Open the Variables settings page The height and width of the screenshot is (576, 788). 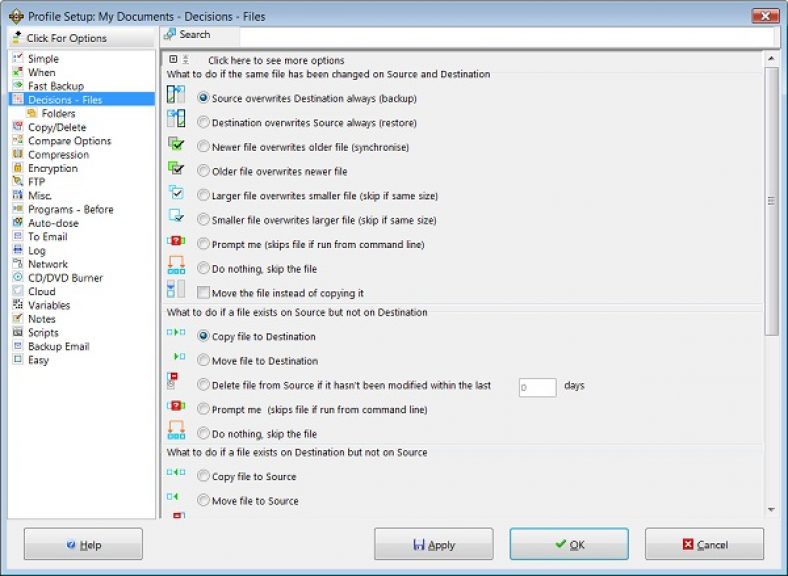pos(49,305)
